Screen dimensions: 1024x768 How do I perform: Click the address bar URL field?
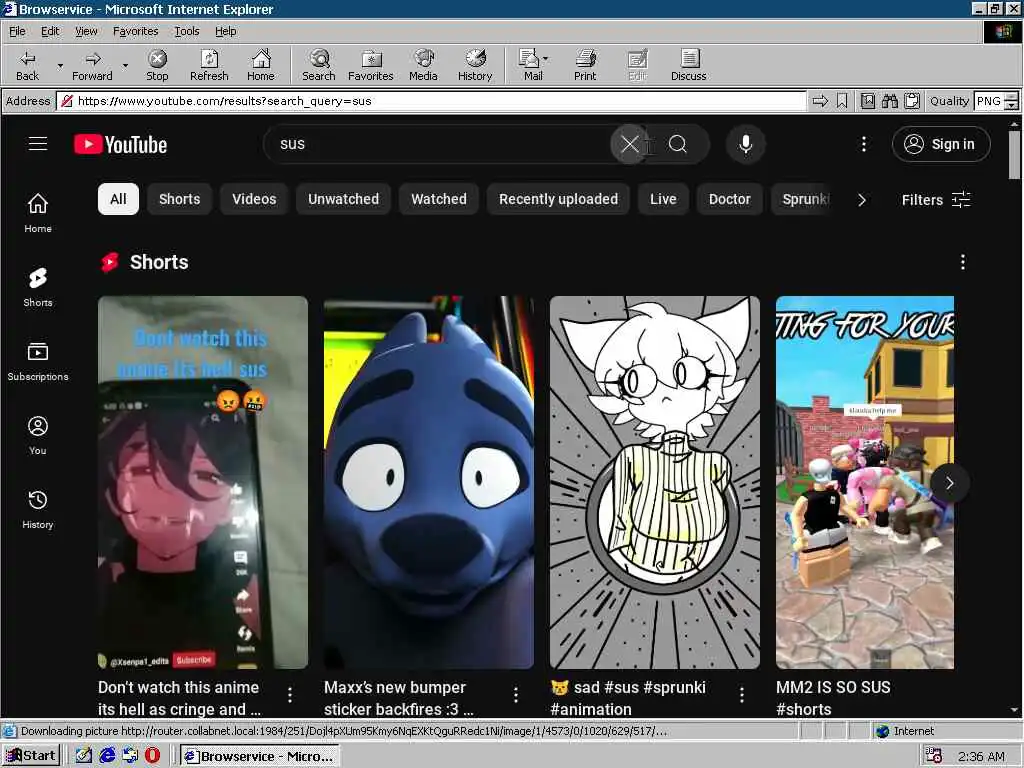pos(431,101)
